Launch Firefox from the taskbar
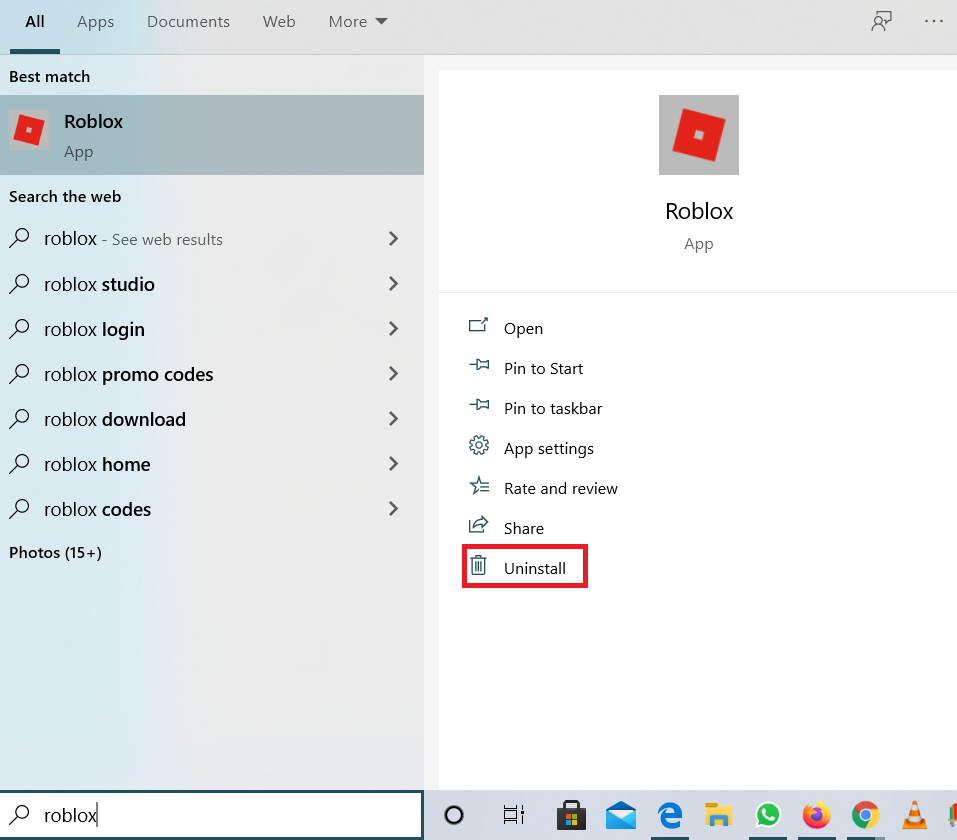 tap(817, 815)
